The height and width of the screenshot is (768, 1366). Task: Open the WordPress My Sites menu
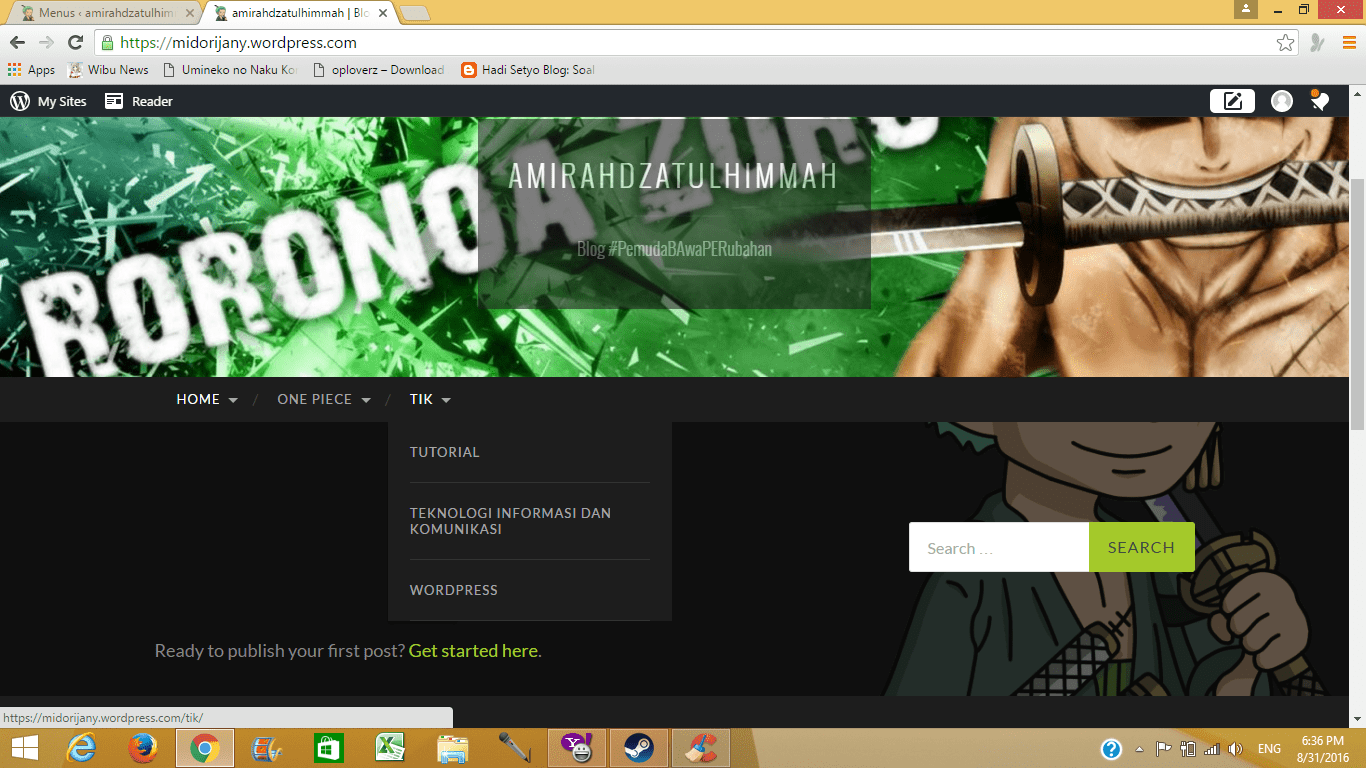pyautogui.click(x=48, y=101)
